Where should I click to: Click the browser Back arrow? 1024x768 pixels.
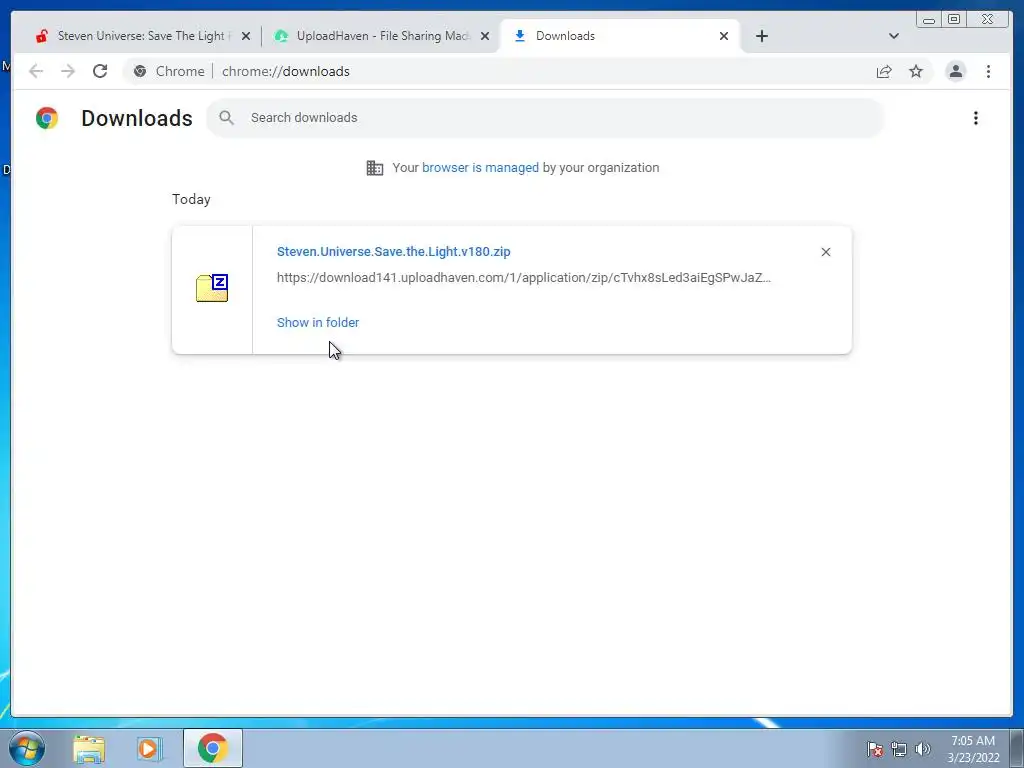(36, 71)
